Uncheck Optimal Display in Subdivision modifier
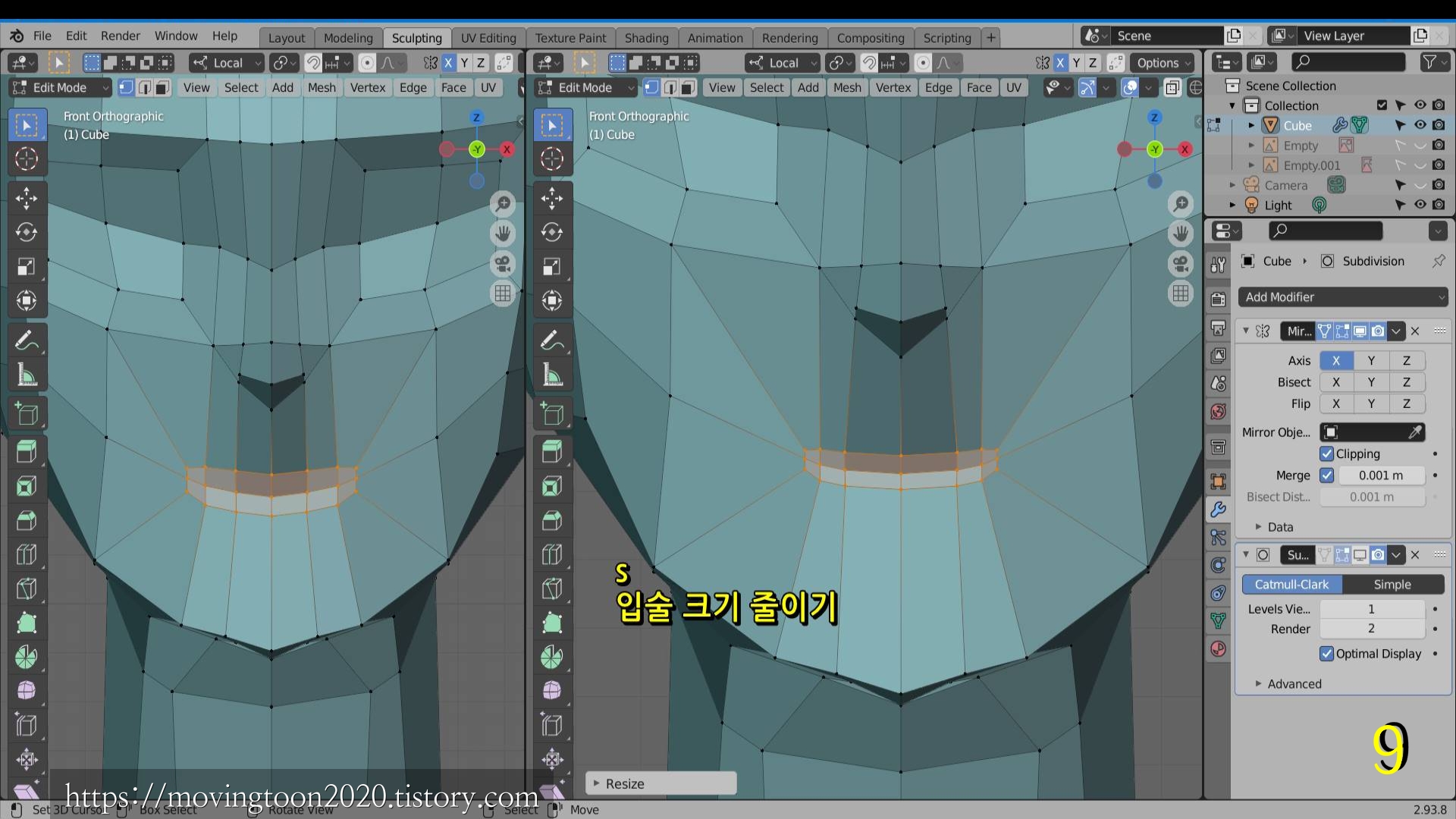Viewport: 1456px width, 819px height. (x=1327, y=654)
